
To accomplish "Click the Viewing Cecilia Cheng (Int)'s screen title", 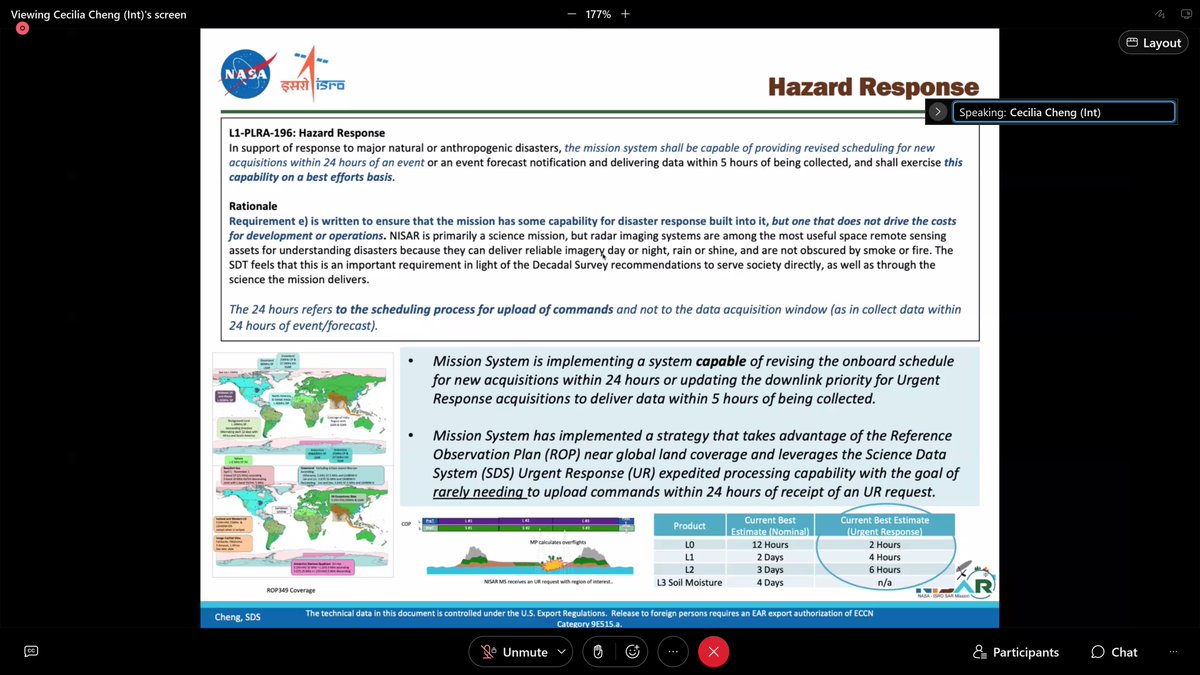I will 98,14.
